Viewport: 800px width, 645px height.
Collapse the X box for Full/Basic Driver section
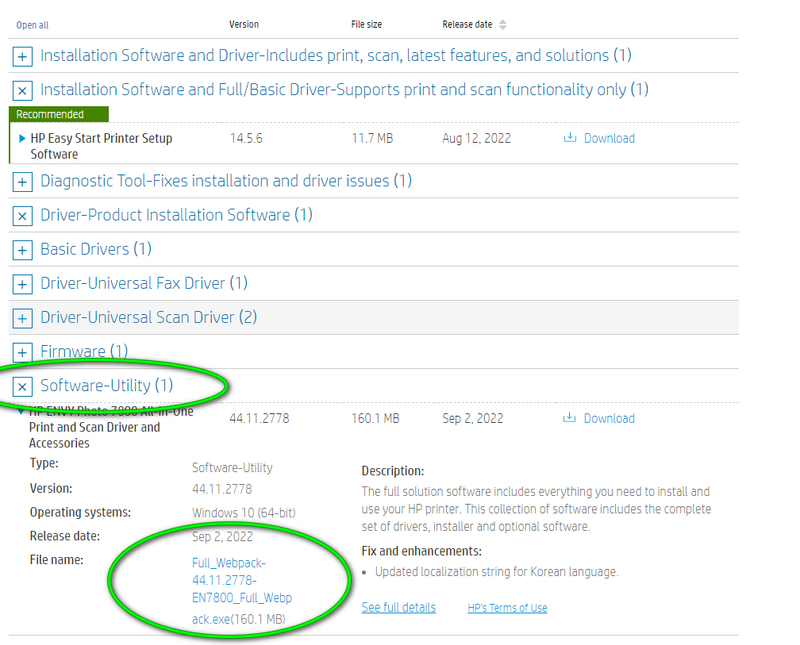coord(22,90)
